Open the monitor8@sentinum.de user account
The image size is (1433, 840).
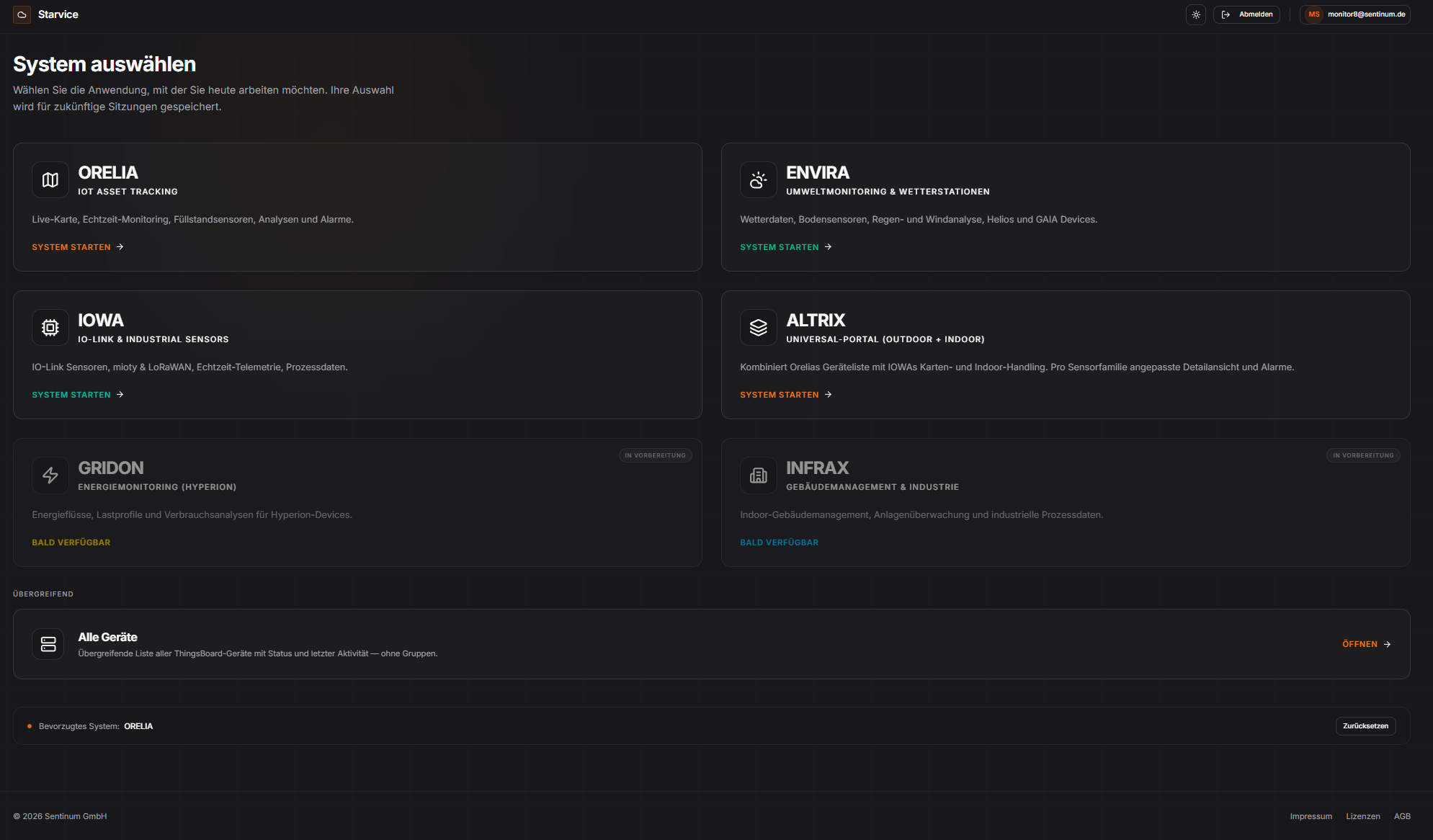coord(1355,14)
